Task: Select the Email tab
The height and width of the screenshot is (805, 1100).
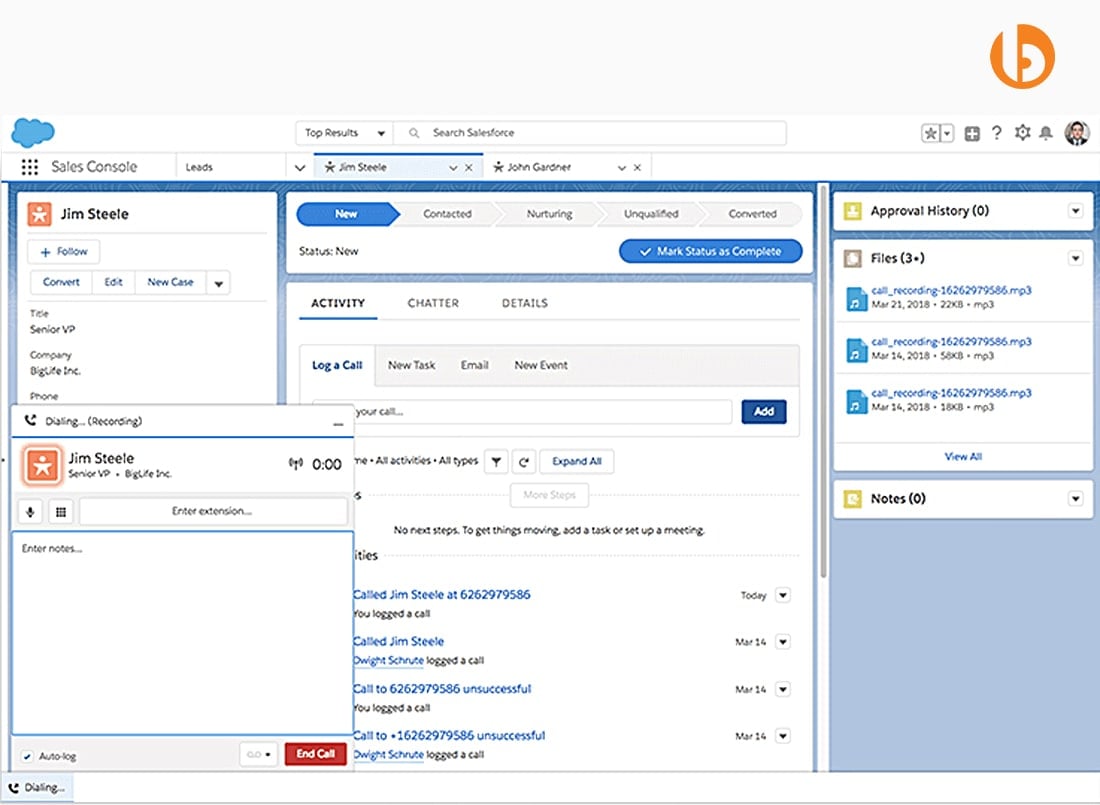Action: 474,365
